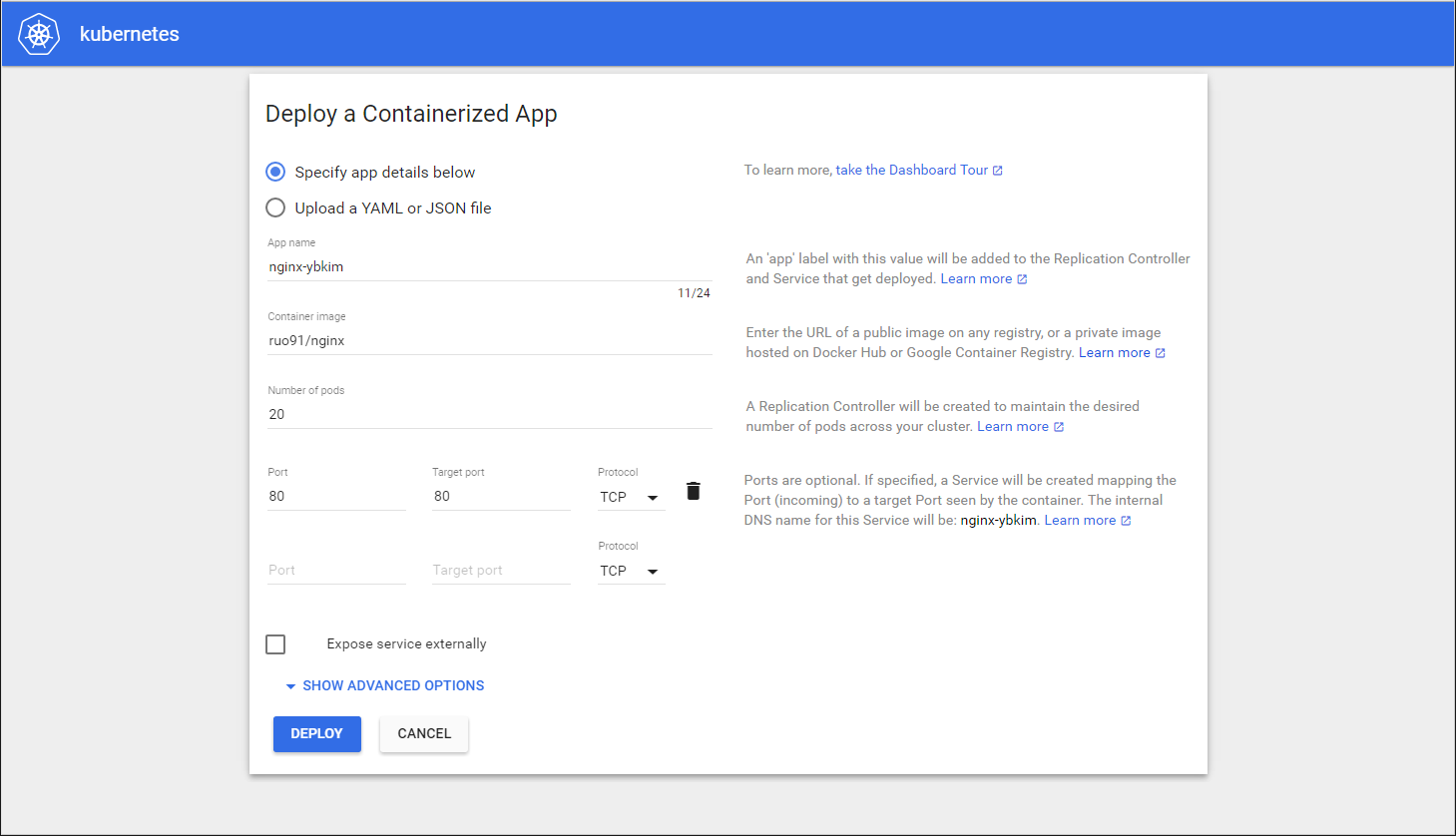
Task: Focus the App name text field
Action: [x=489, y=267]
